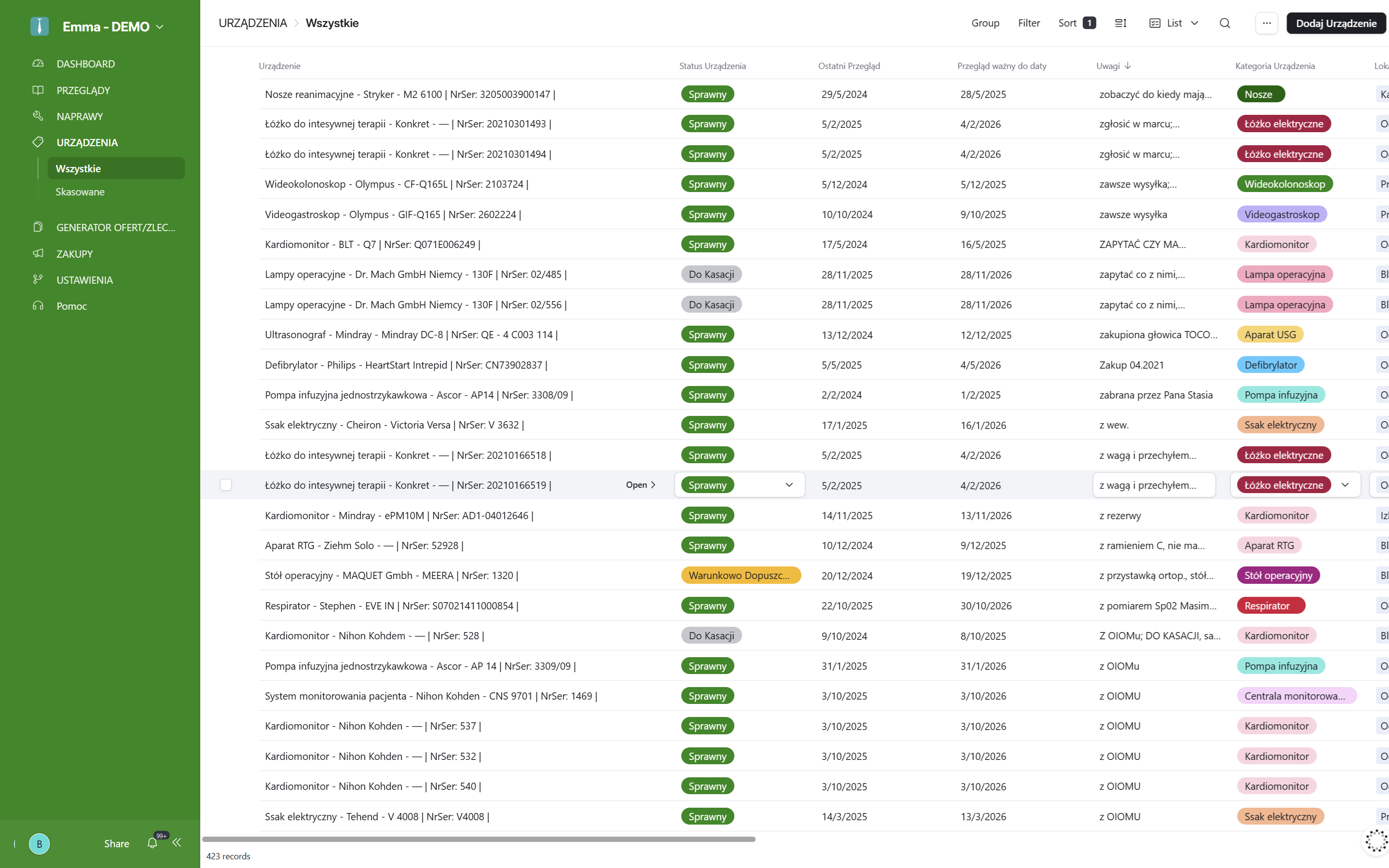
Task: Open record via the Open link on highlighted row
Action: coord(640,485)
